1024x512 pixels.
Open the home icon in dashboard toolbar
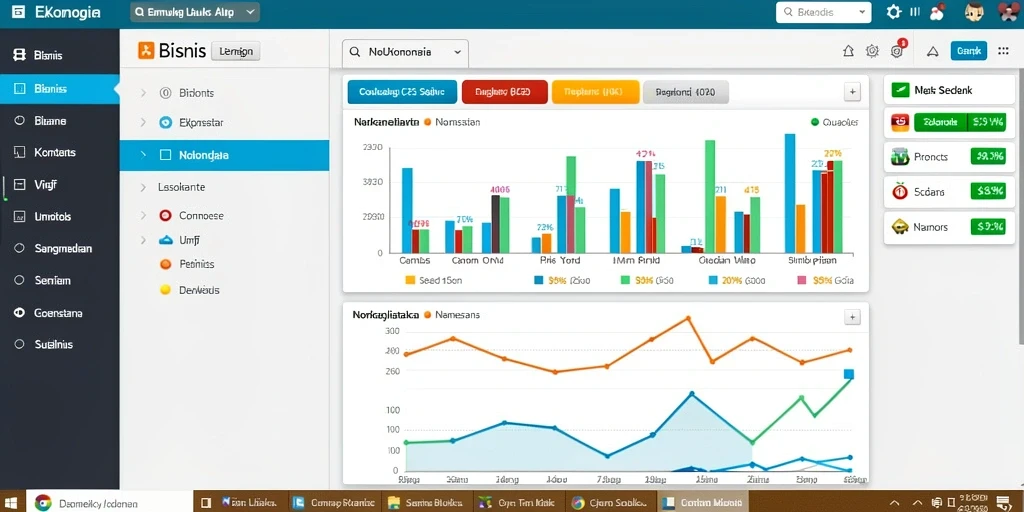point(848,51)
